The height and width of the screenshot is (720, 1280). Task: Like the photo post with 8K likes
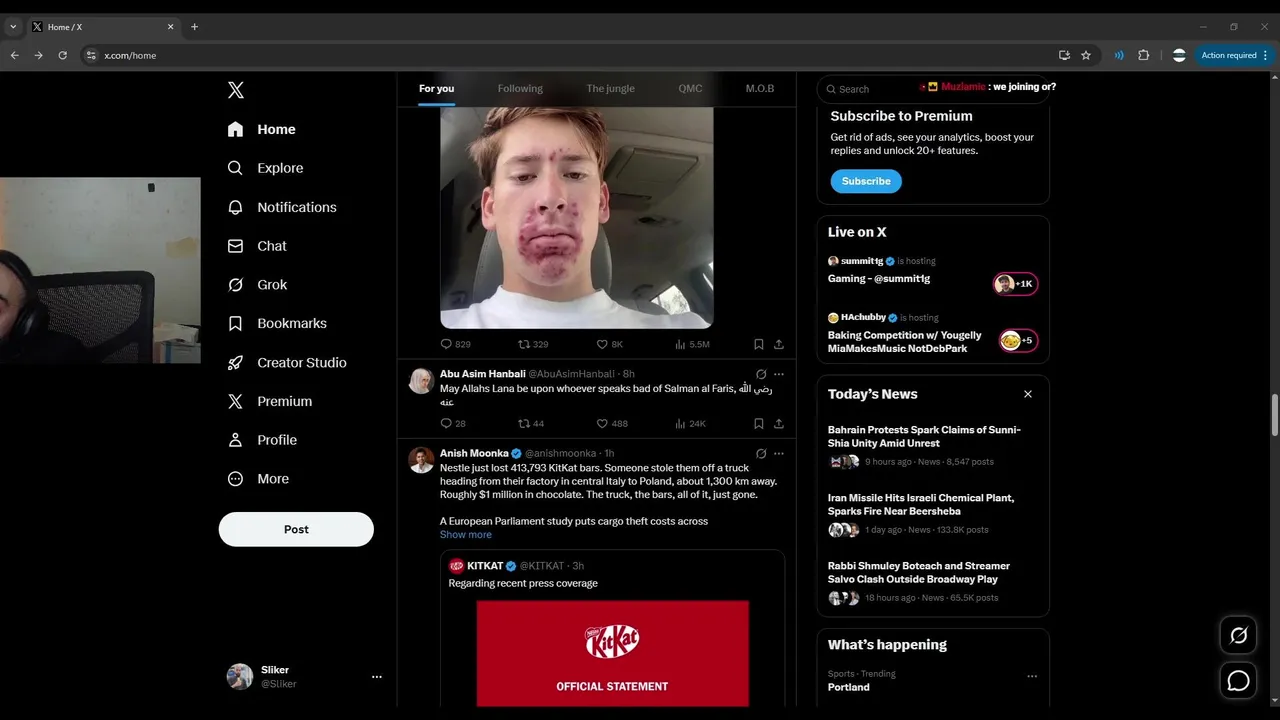[609, 344]
